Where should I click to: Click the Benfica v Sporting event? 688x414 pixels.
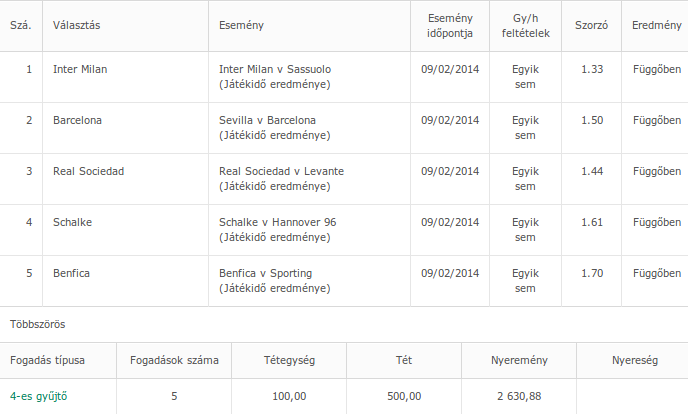pos(265,273)
